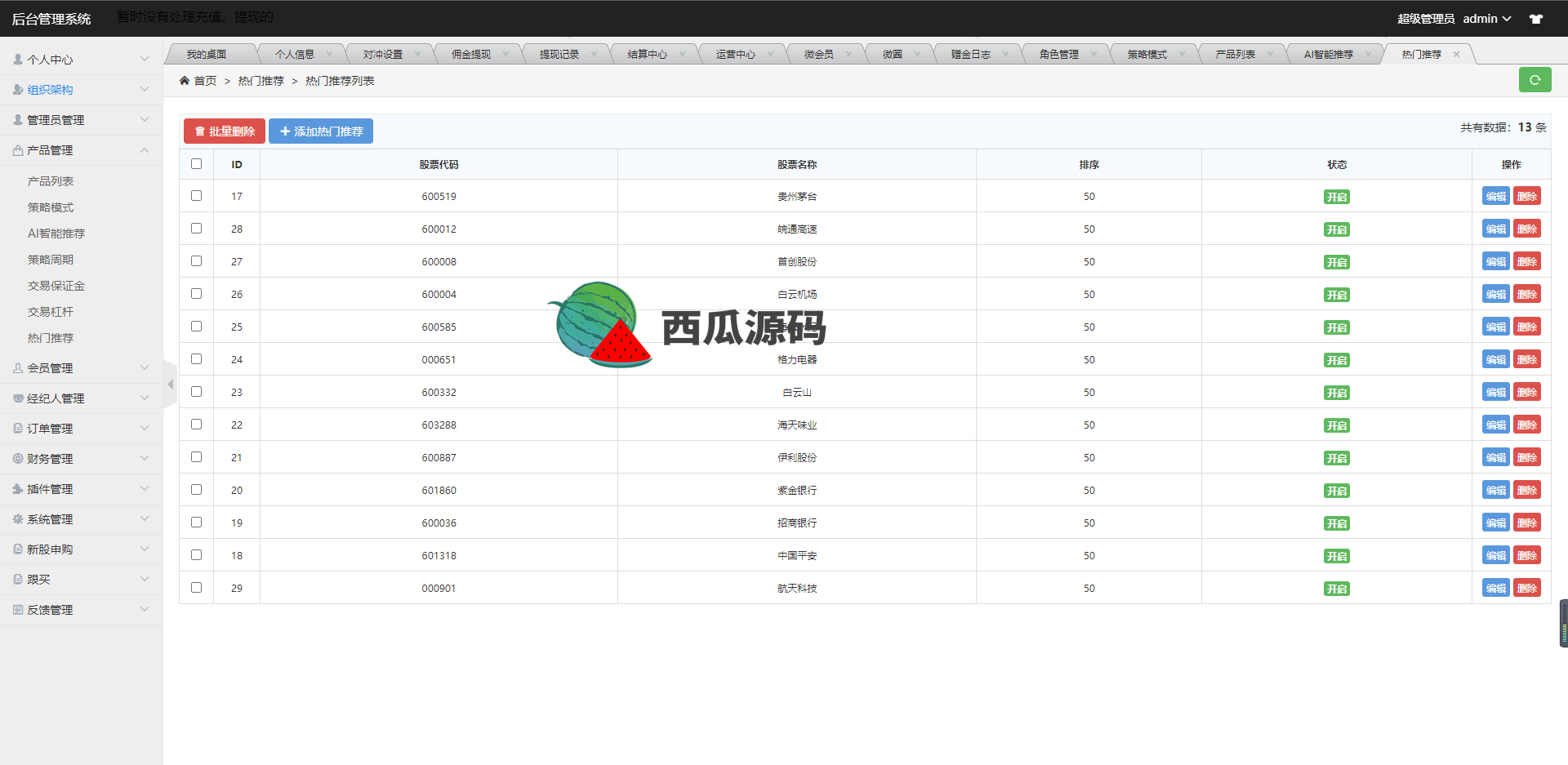Open 交易保证金 in the sidebar submenu
Viewport: 1568px width, 765px height.
56,286
